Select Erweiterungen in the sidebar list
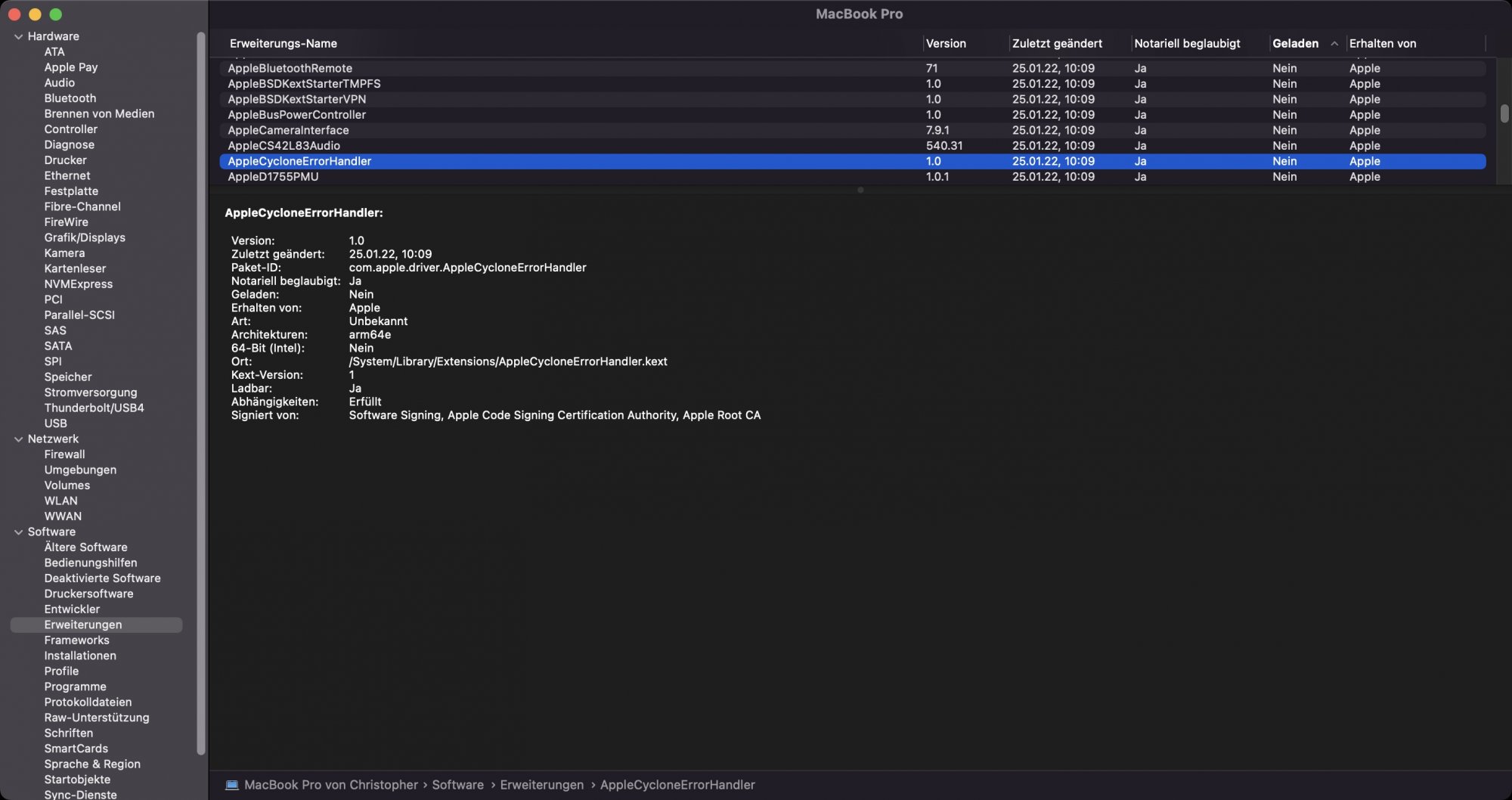 click(96, 625)
